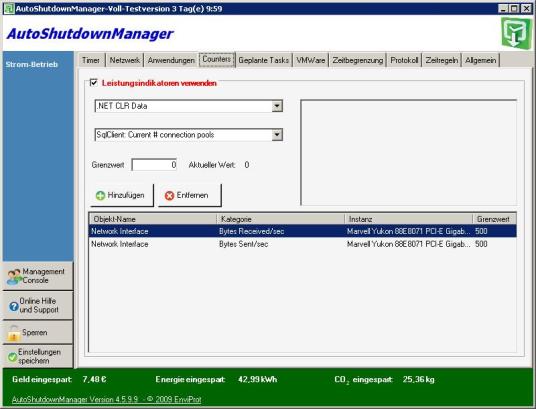This screenshot has width=536, height=409.
Task: Switch to the Zeitregeln tab
Action: tap(441, 60)
